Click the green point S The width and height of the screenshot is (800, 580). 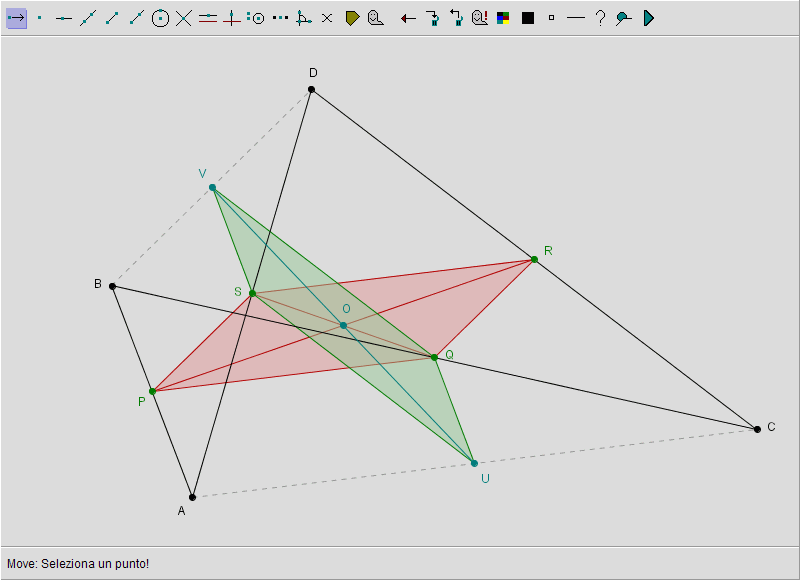pyautogui.click(x=252, y=293)
